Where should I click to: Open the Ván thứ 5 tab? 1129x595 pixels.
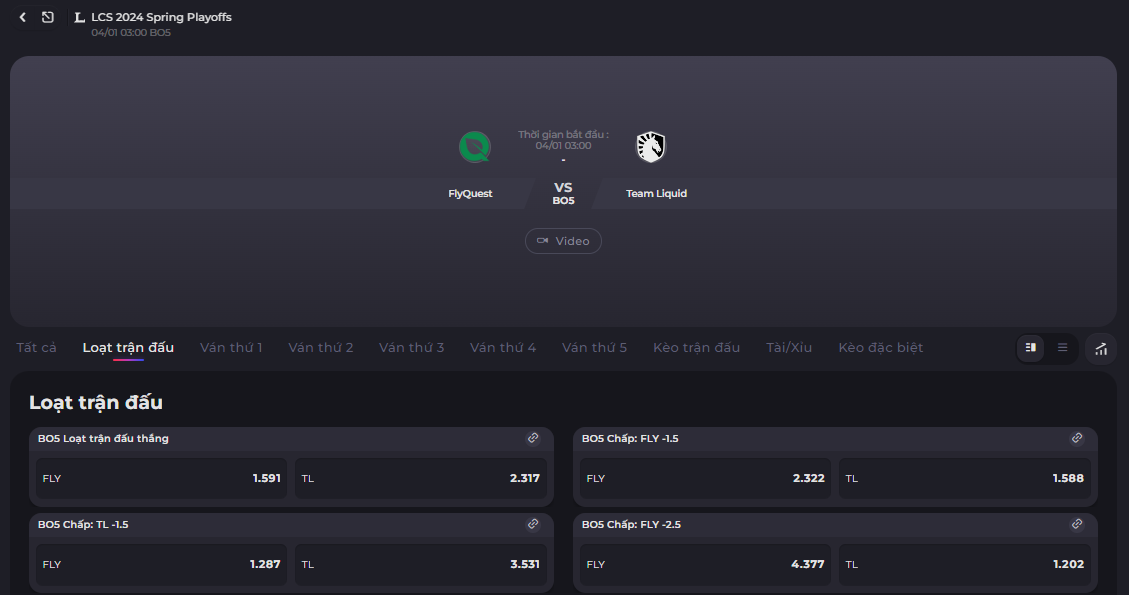pyautogui.click(x=595, y=348)
